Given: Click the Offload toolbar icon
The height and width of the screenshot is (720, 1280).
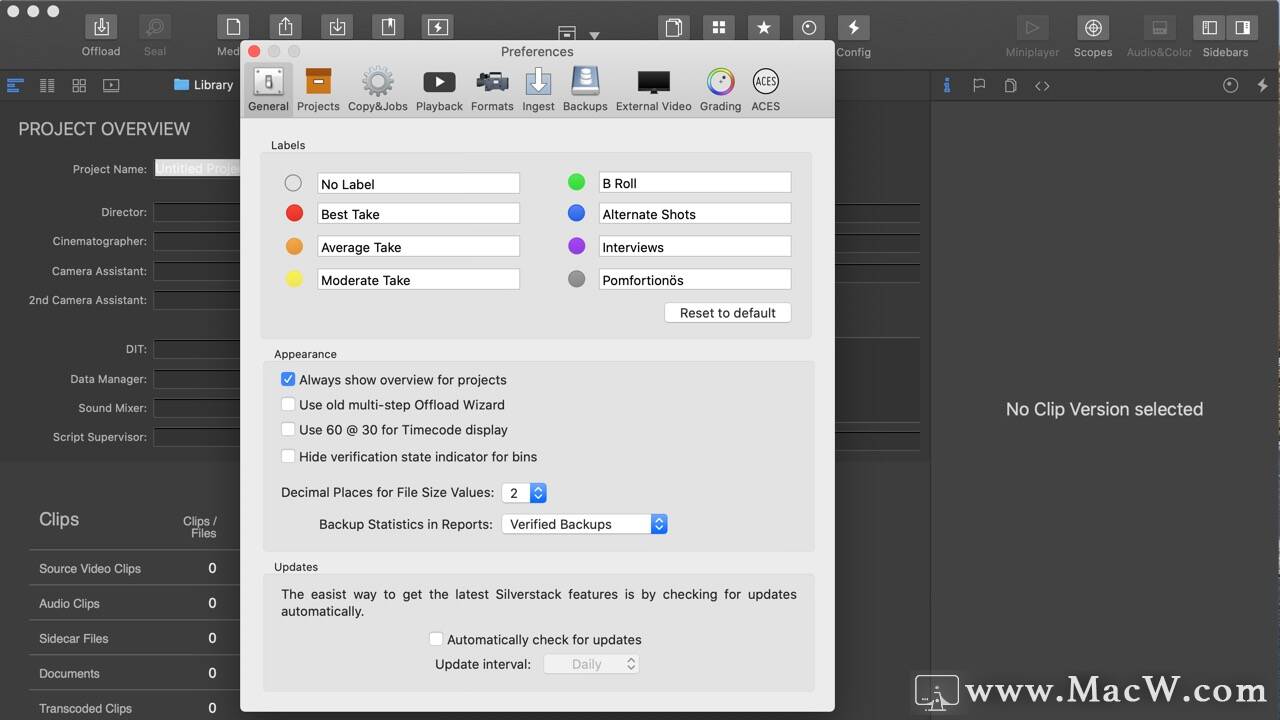Looking at the screenshot, I should pos(101,28).
